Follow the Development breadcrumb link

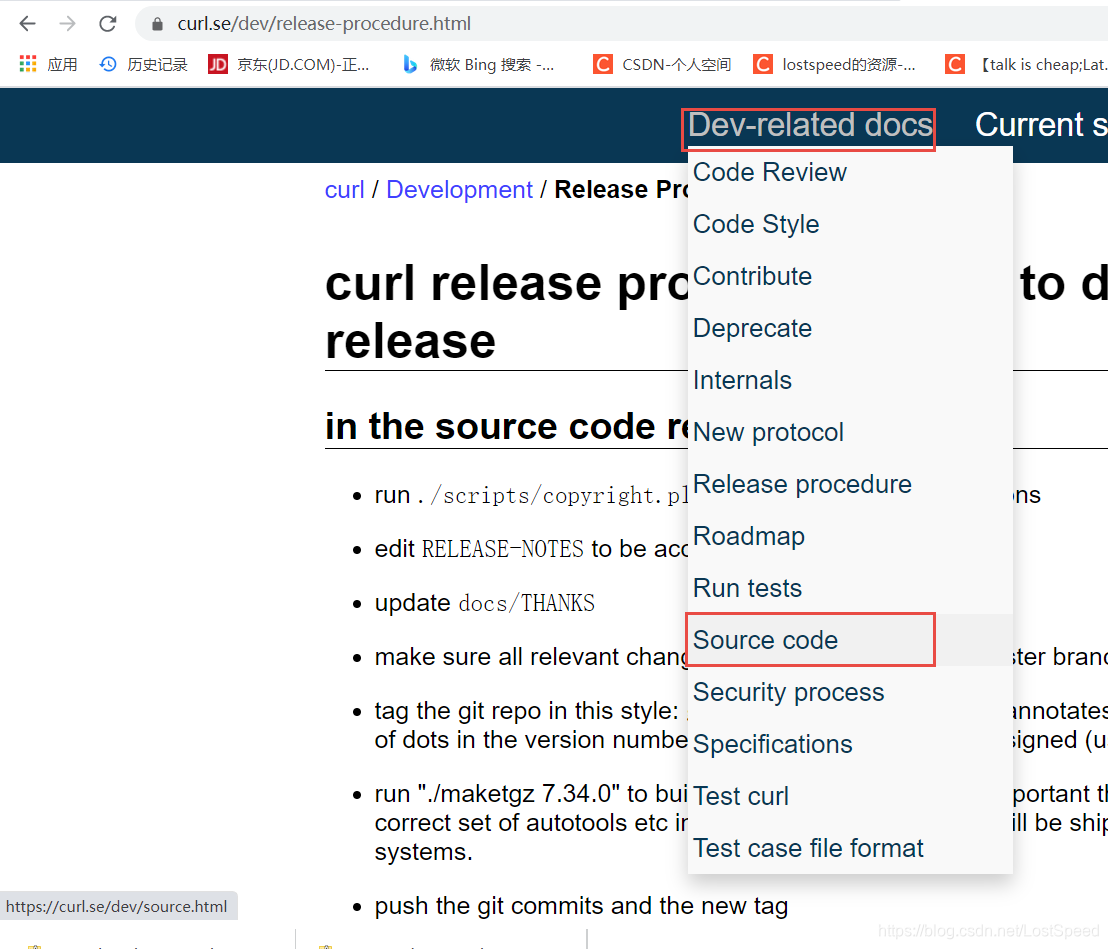click(x=459, y=189)
